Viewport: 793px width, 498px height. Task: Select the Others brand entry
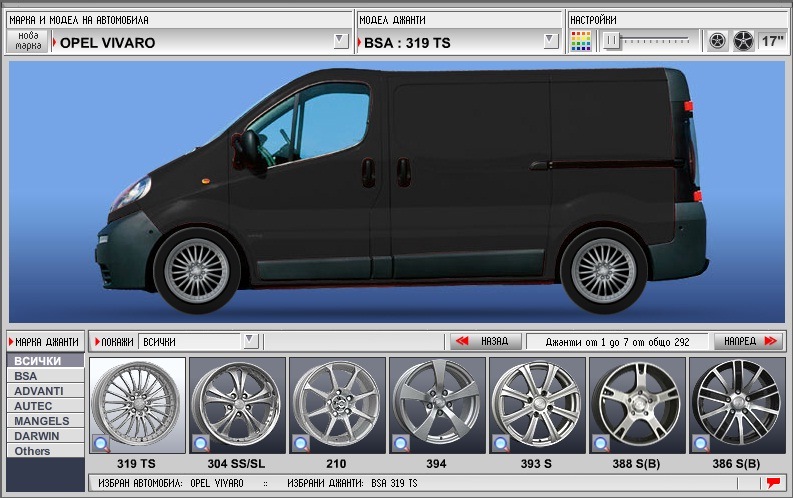coord(46,450)
